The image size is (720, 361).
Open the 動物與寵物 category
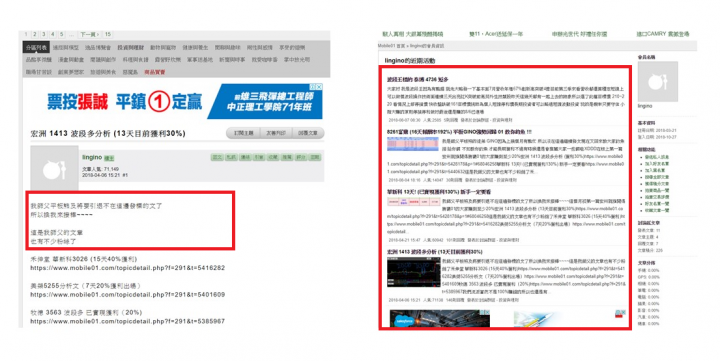tap(163, 47)
